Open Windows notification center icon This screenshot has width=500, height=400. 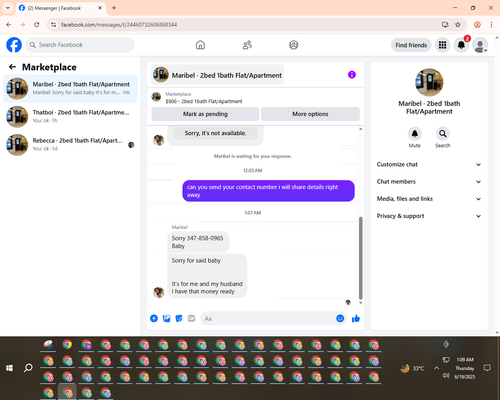(487, 368)
